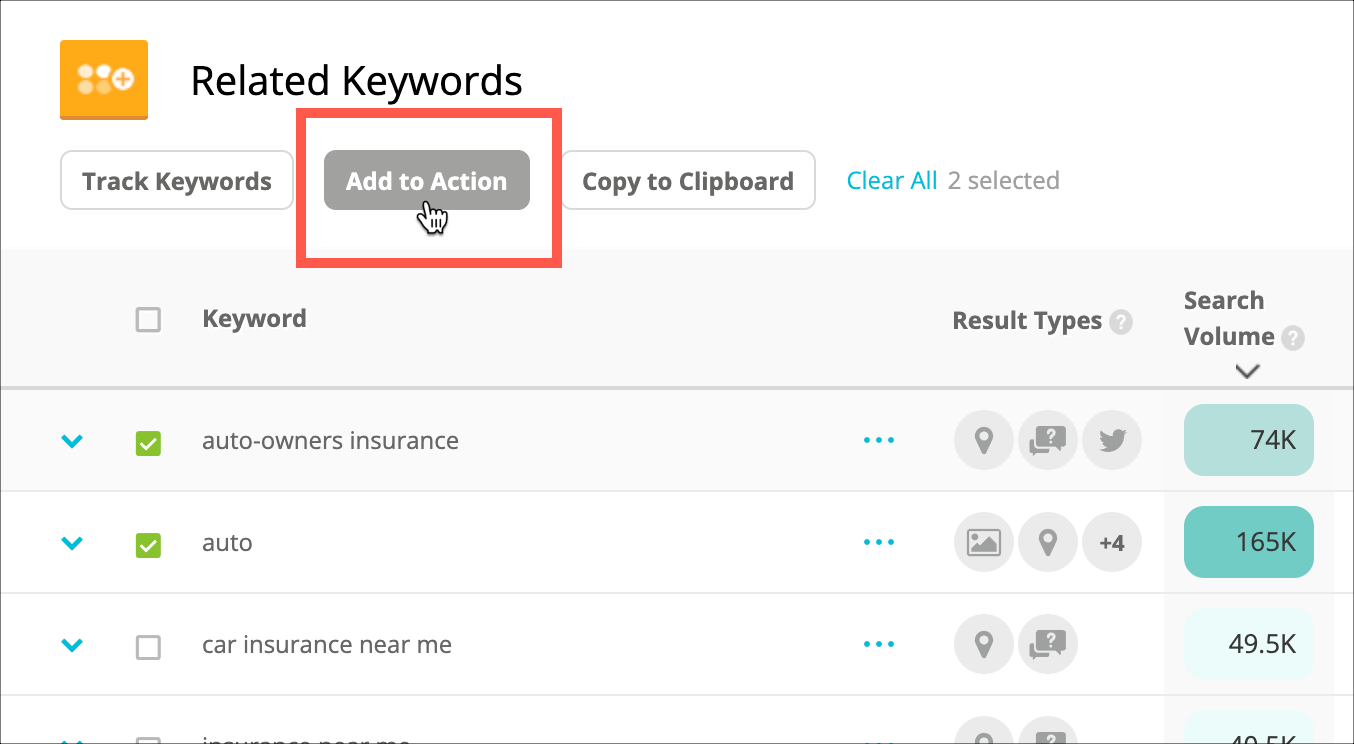Image resolution: width=1354 pixels, height=744 pixels.
Task: Click Twitter icon in auto-owners insurance row
Action: tap(1112, 440)
